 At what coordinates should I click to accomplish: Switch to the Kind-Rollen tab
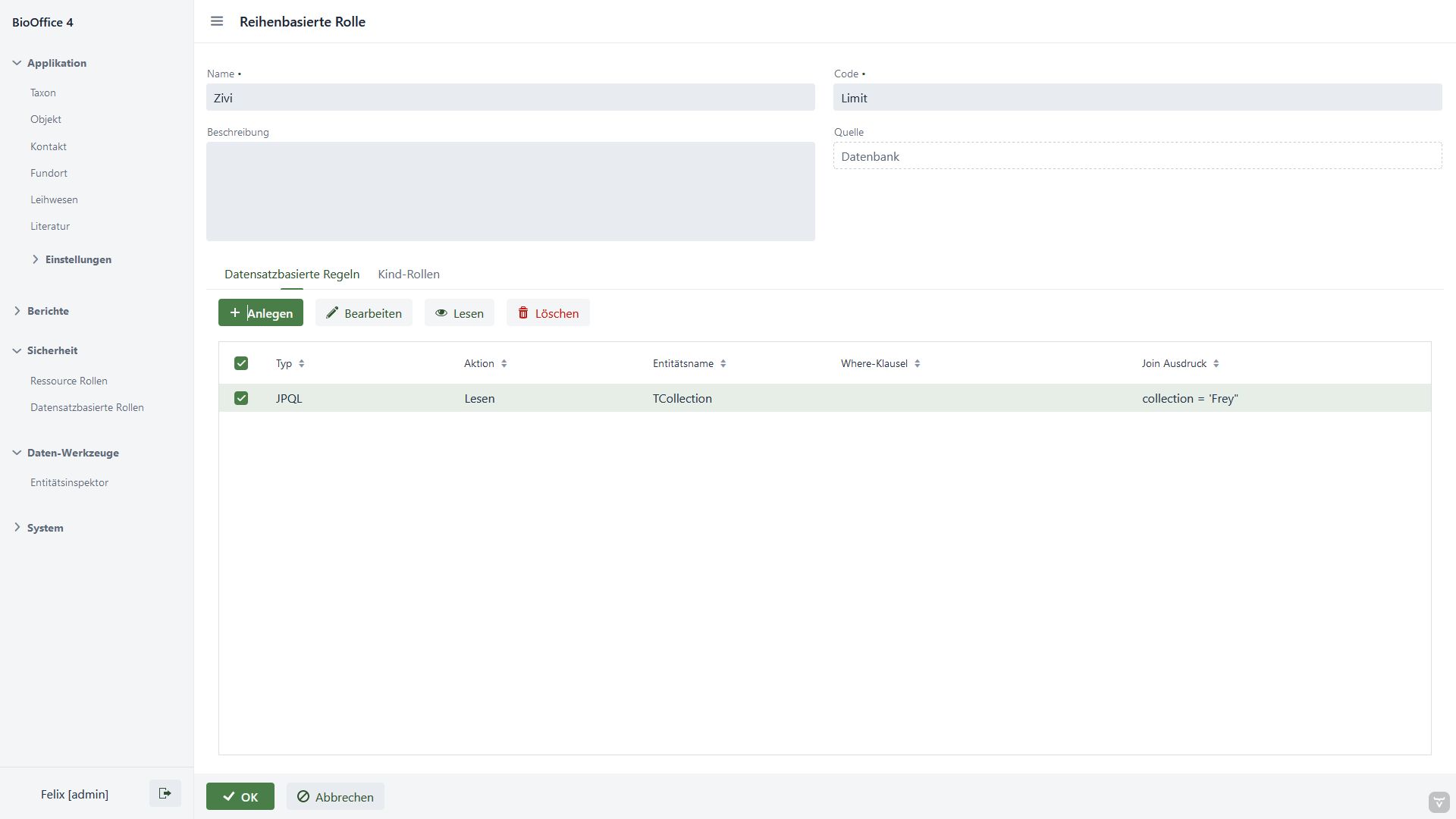pos(408,275)
